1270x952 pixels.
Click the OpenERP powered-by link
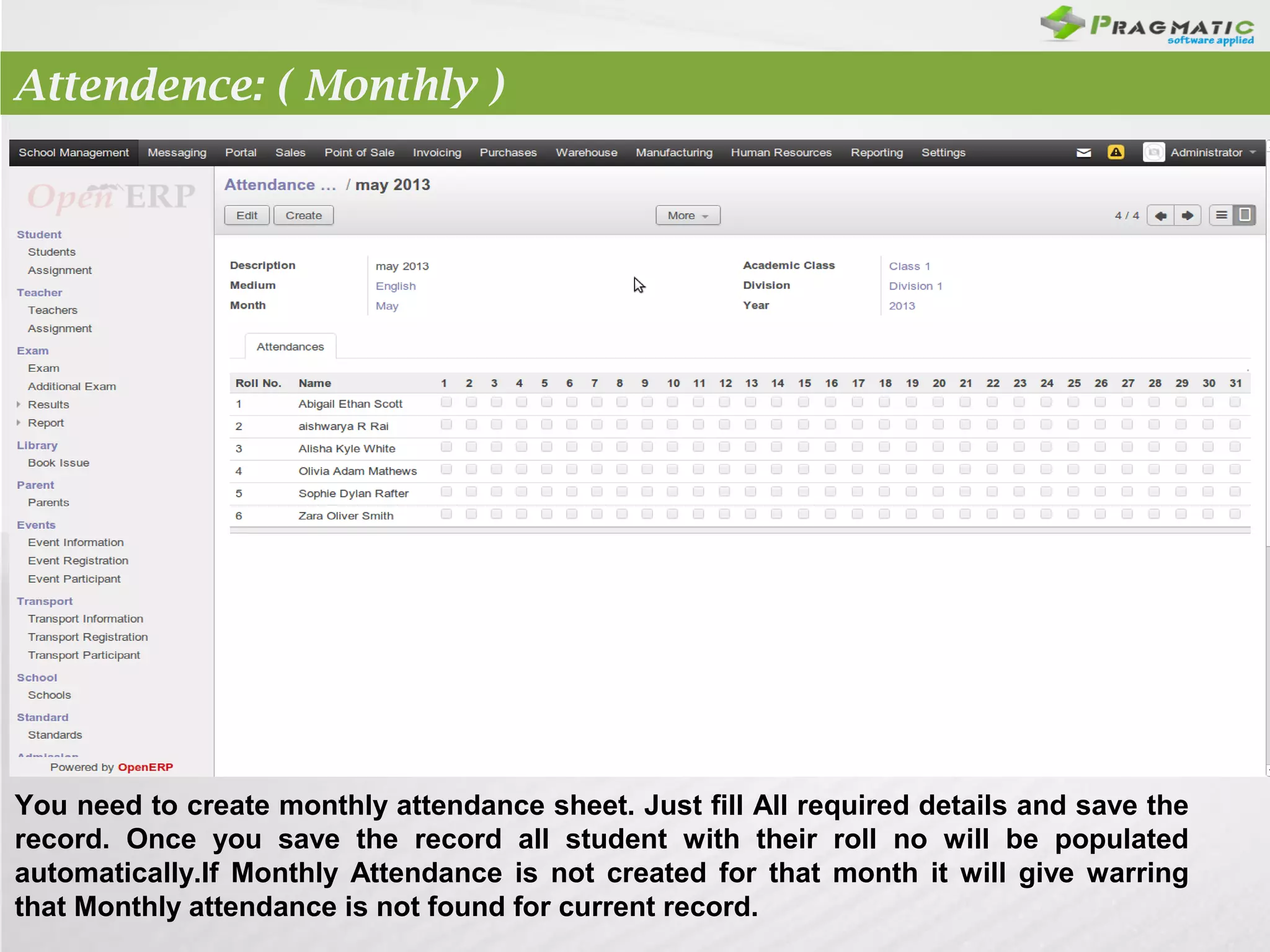coord(145,767)
